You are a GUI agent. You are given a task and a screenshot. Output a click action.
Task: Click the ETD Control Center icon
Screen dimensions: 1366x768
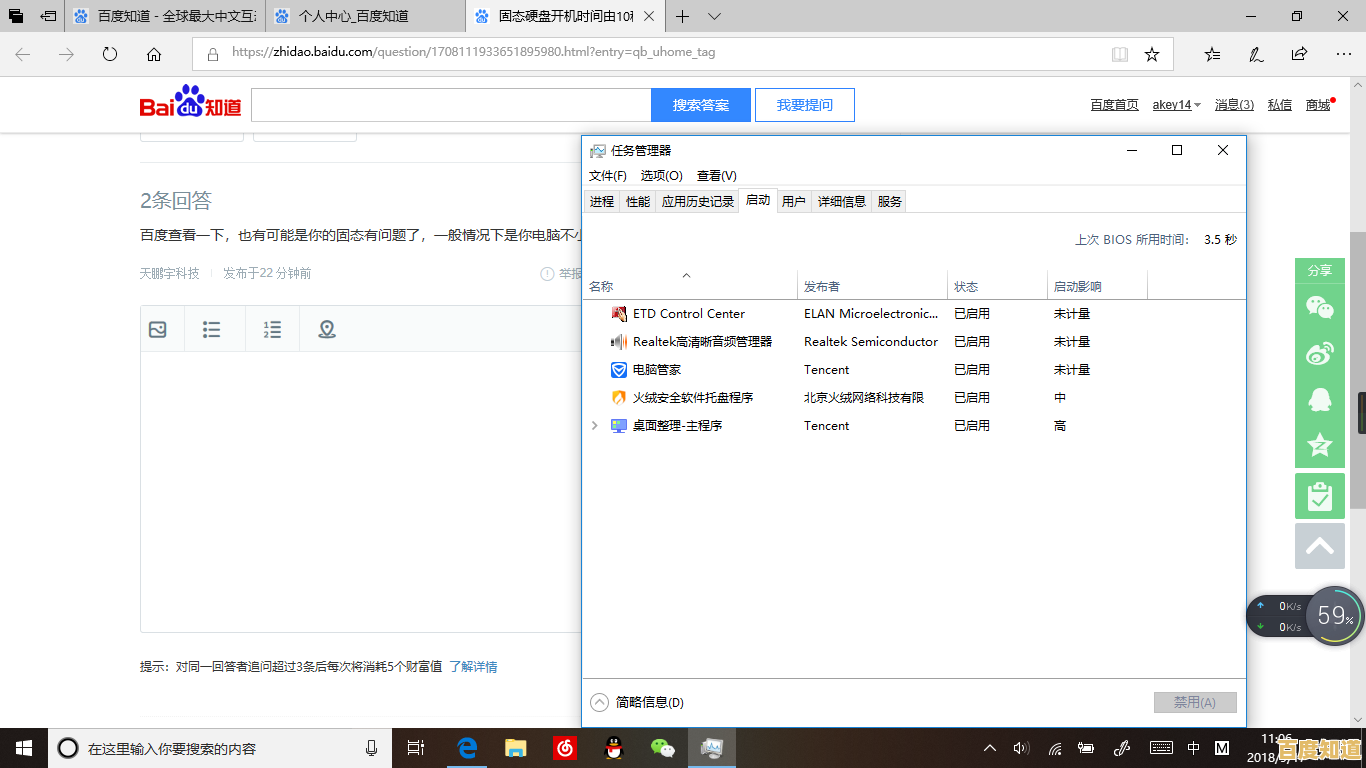coord(618,313)
